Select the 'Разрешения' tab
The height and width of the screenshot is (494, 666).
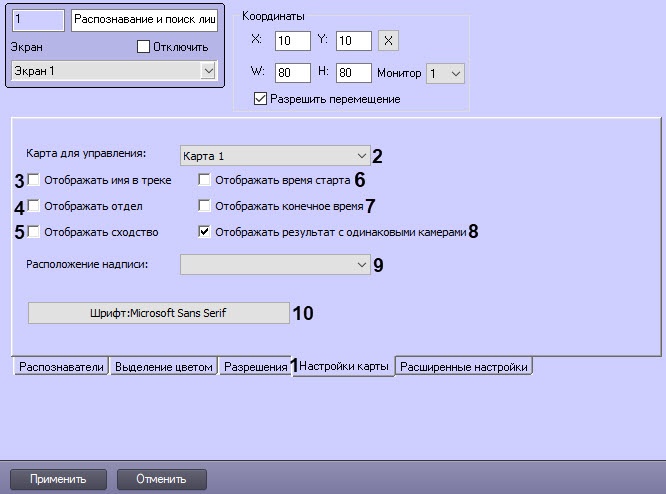click(x=255, y=367)
